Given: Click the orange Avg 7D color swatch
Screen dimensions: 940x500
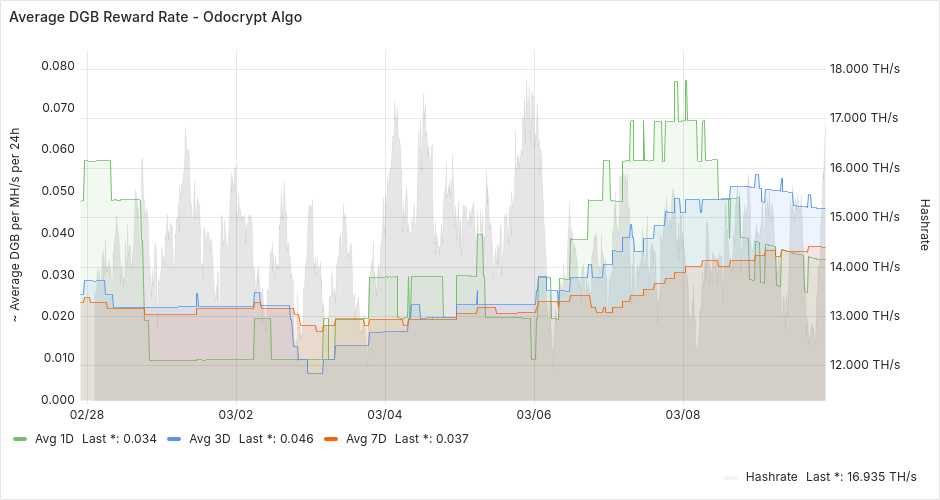Looking at the screenshot, I should pos(331,438).
